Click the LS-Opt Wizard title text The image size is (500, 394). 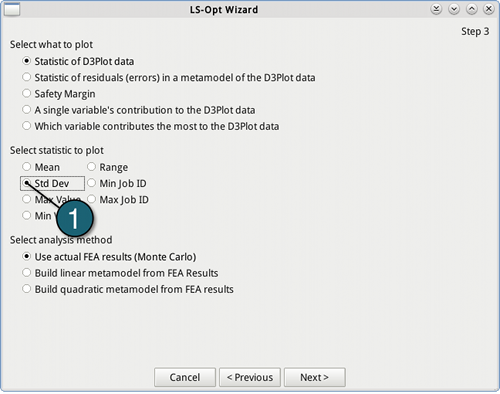pos(224,10)
